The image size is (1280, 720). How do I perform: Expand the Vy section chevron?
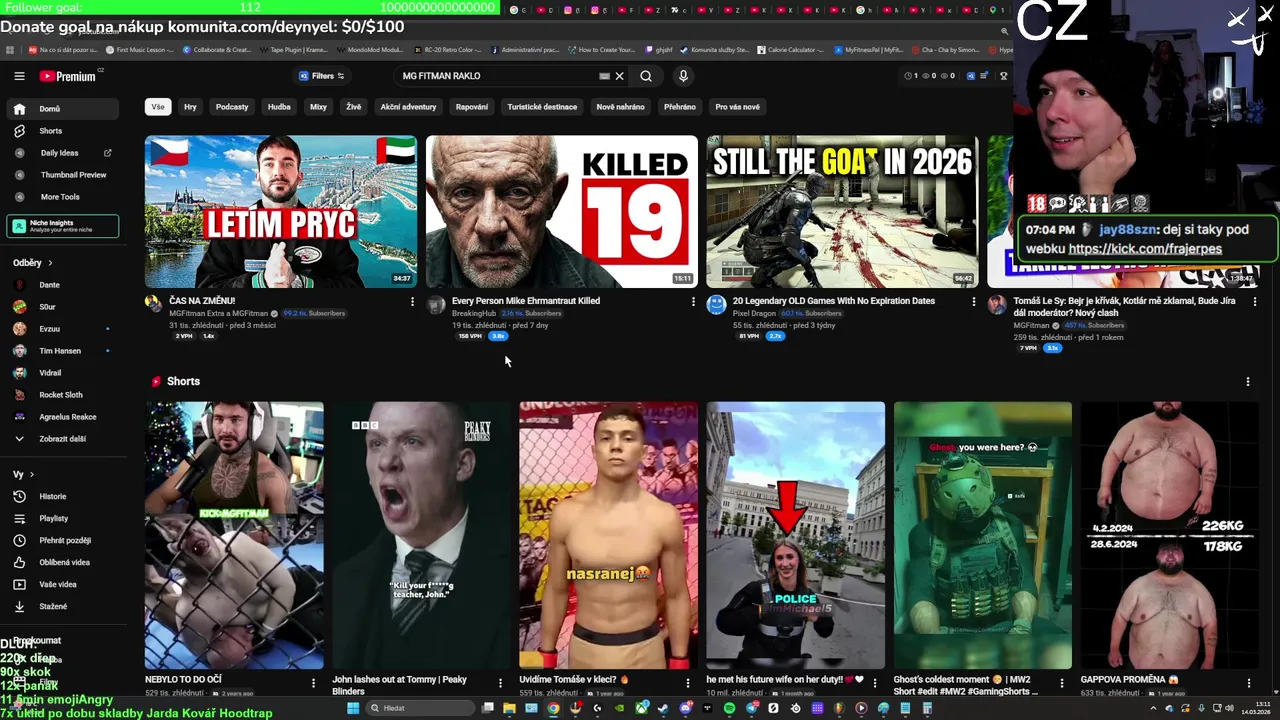click(31, 475)
